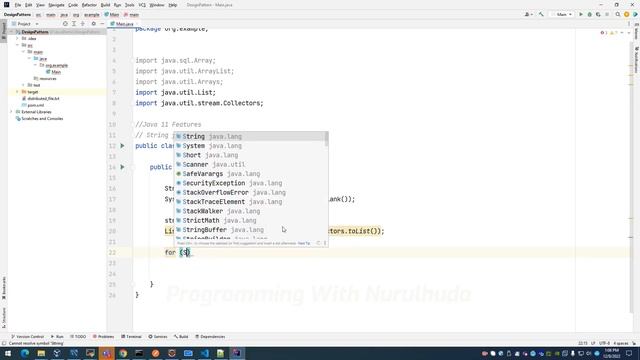Click Expand All in Project panel

[74, 24]
